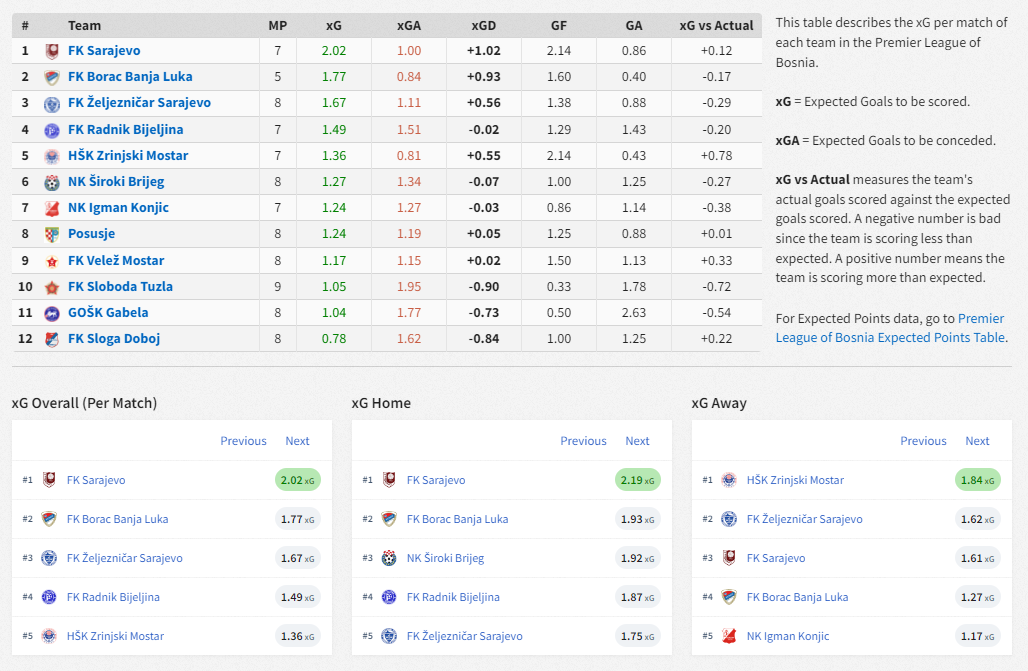This screenshot has width=1028, height=671.
Task: Click Široki Brijeg crest in xG Home list
Action: coord(389,558)
